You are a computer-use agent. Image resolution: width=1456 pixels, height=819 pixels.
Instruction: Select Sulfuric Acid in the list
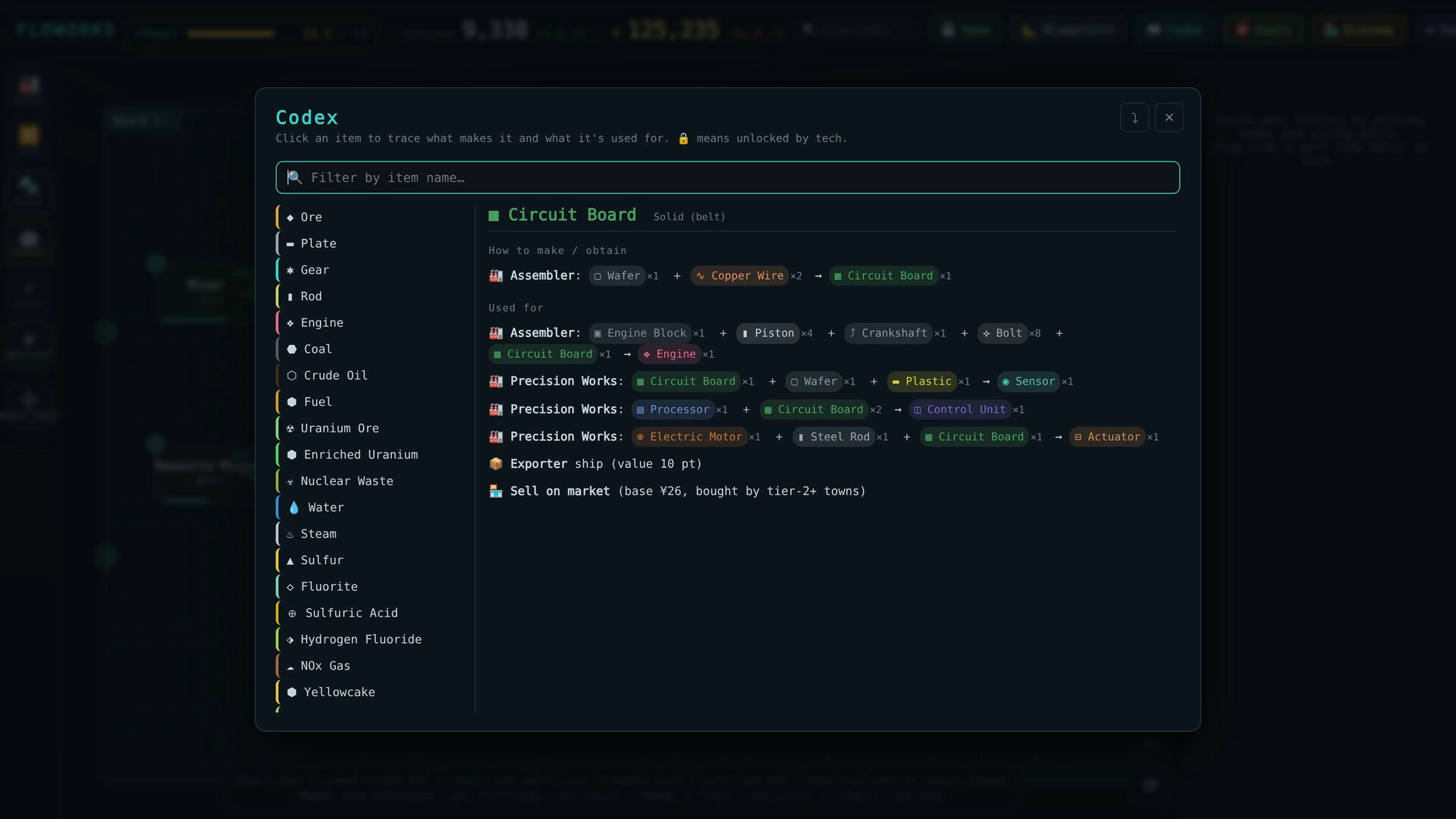375,613
